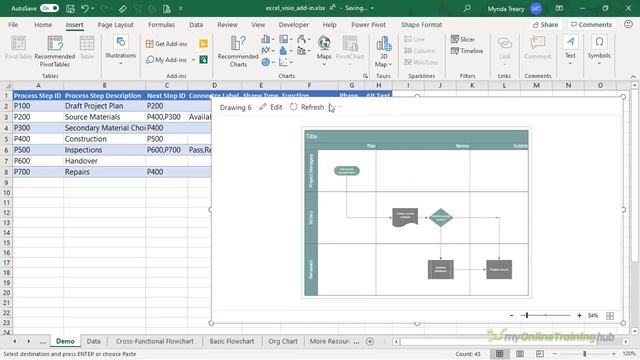Screen dimensions: 640x360
Task: Click the fit-to-page icon next to 54%
Action: click(610, 316)
